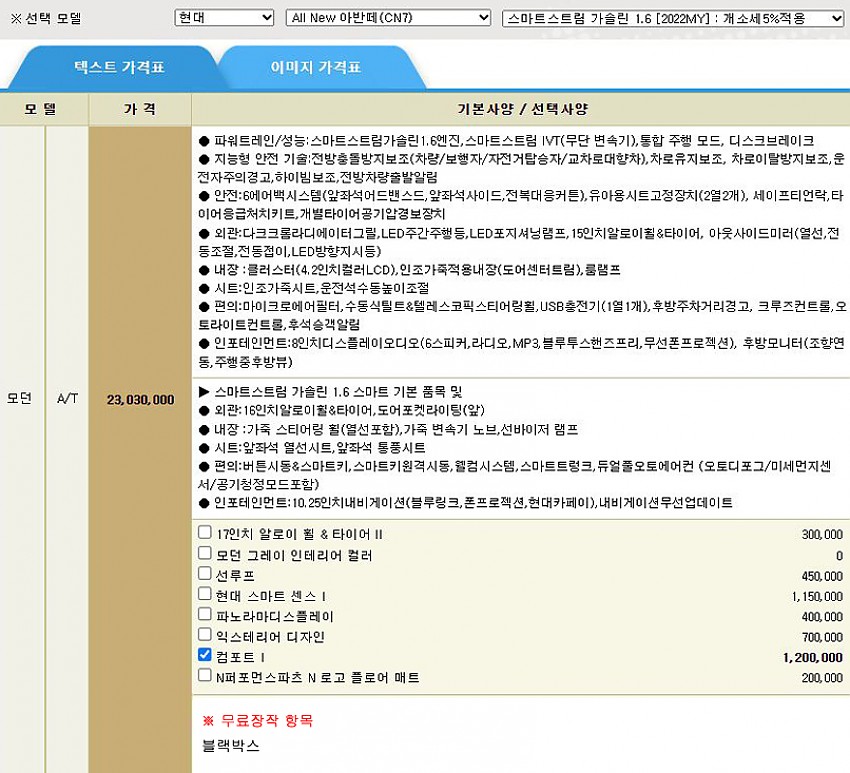Expand the All New 아반떼(CN7) model dropdown
The width and height of the screenshot is (850, 773).
tap(387, 18)
